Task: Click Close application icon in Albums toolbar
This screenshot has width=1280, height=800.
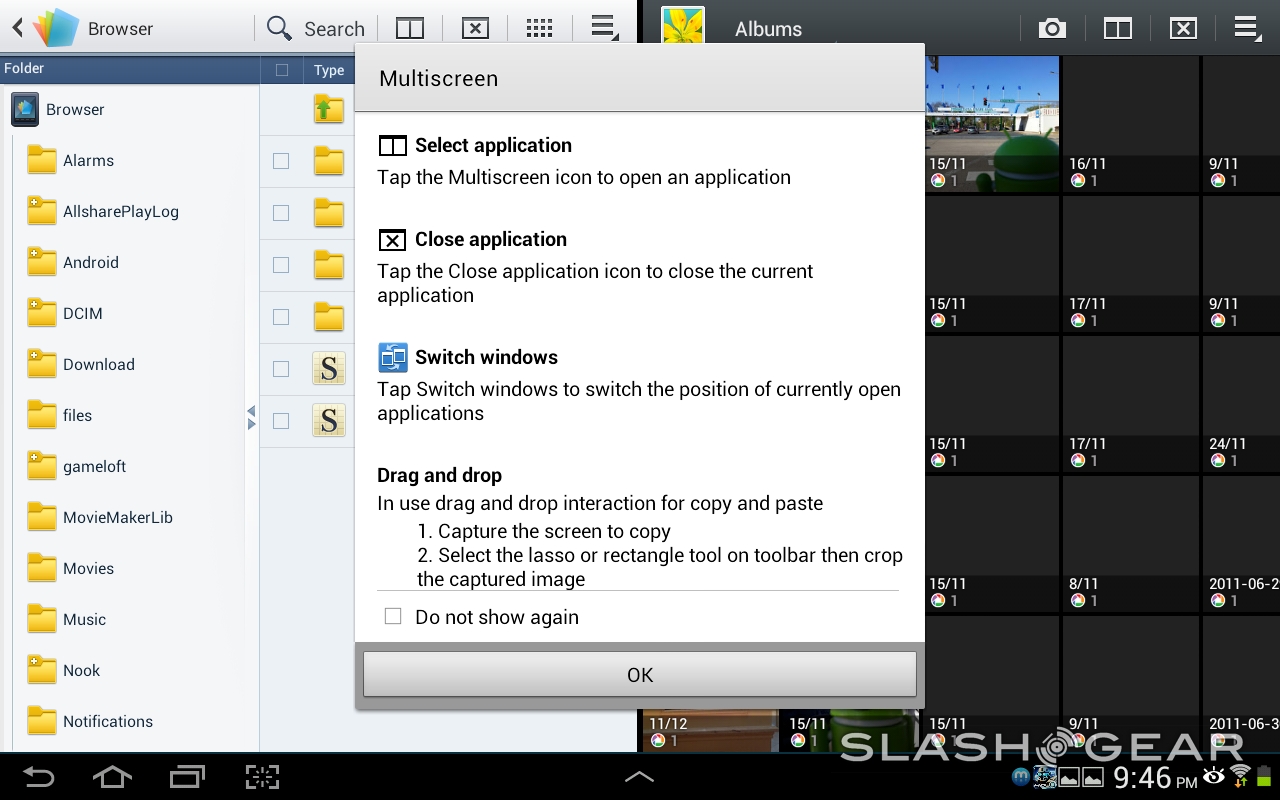Action: click(x=1183, y=29)
